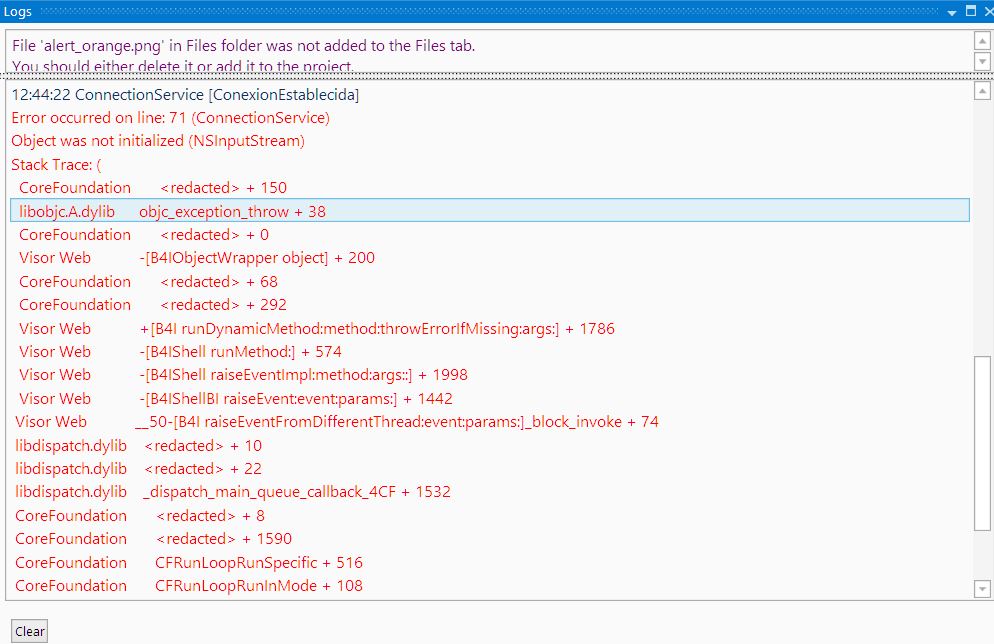Select the 'CoreFoundation <redacted> + 68' row
Screen dimensions: 994x644
tap(490, 281)
